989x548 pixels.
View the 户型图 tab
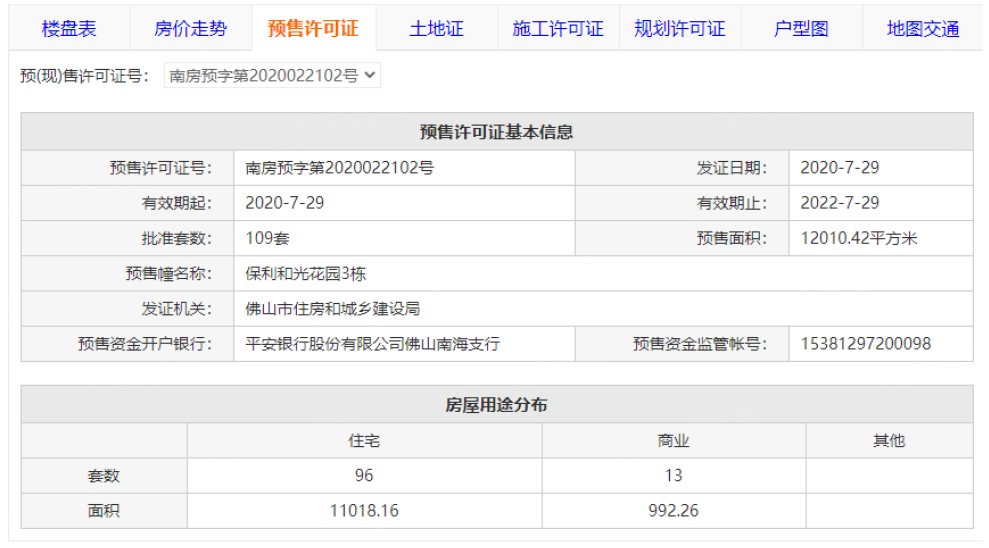point(801,28)
